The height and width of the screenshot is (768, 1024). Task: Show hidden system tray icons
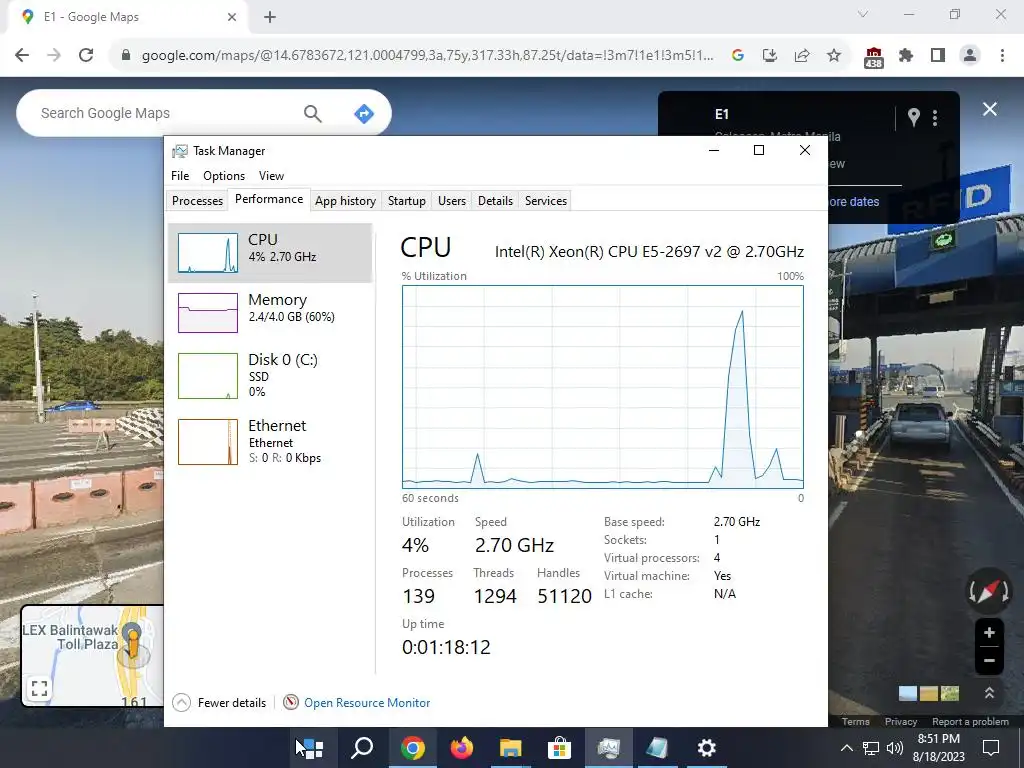point(846,748)
